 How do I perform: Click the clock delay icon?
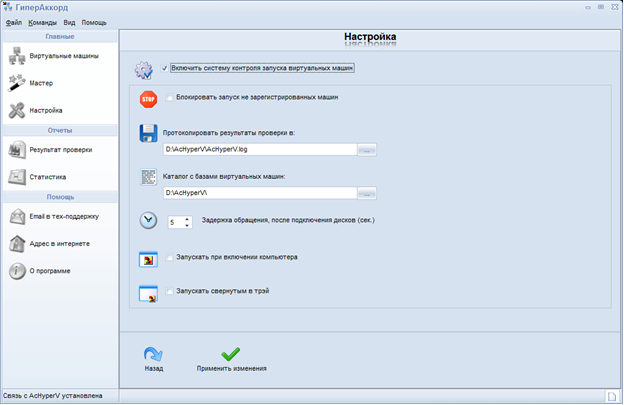click(148, 221)
